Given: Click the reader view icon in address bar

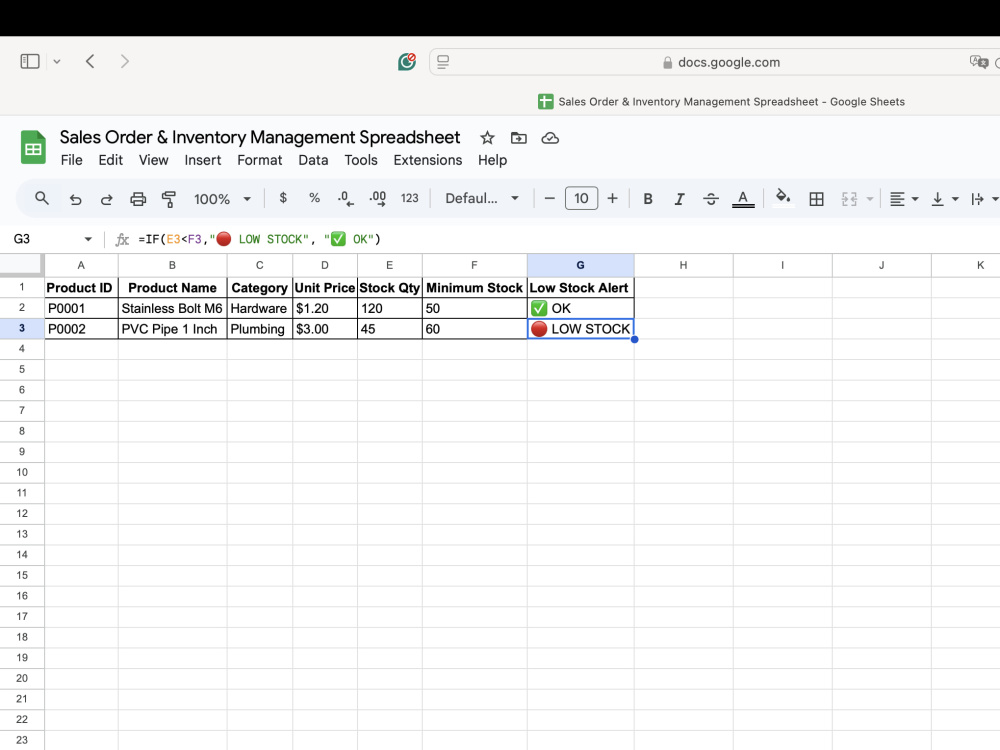Looking at the screenshot, I should tap(443, 62).
